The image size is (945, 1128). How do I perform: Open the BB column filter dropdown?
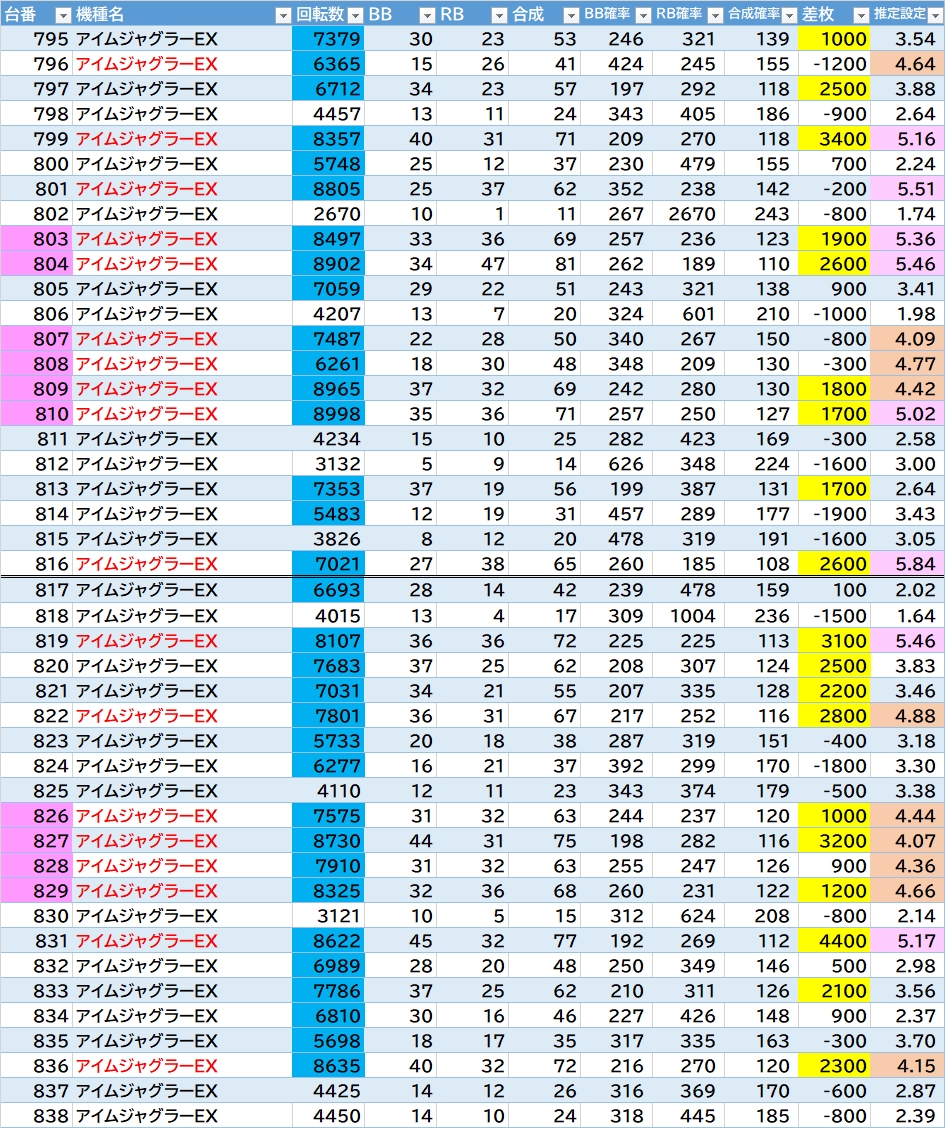[426, 15]
